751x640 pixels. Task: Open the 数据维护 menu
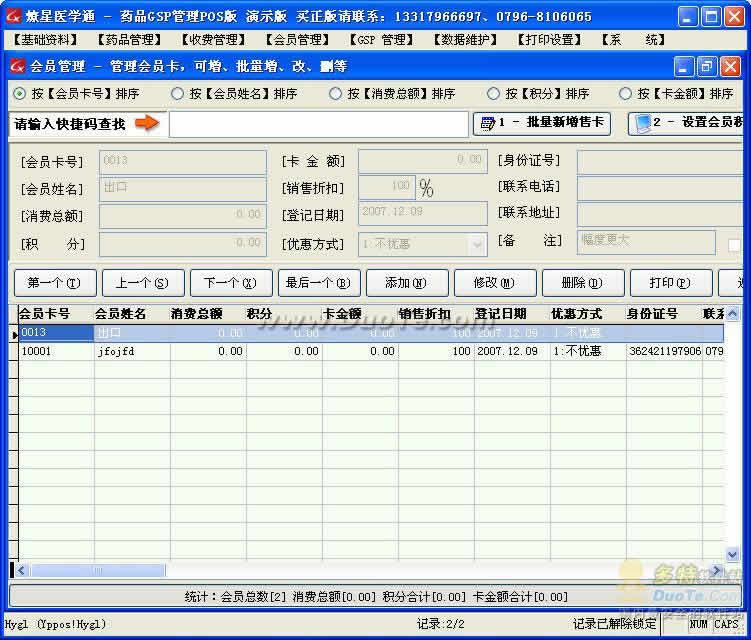tap(466, 40)
